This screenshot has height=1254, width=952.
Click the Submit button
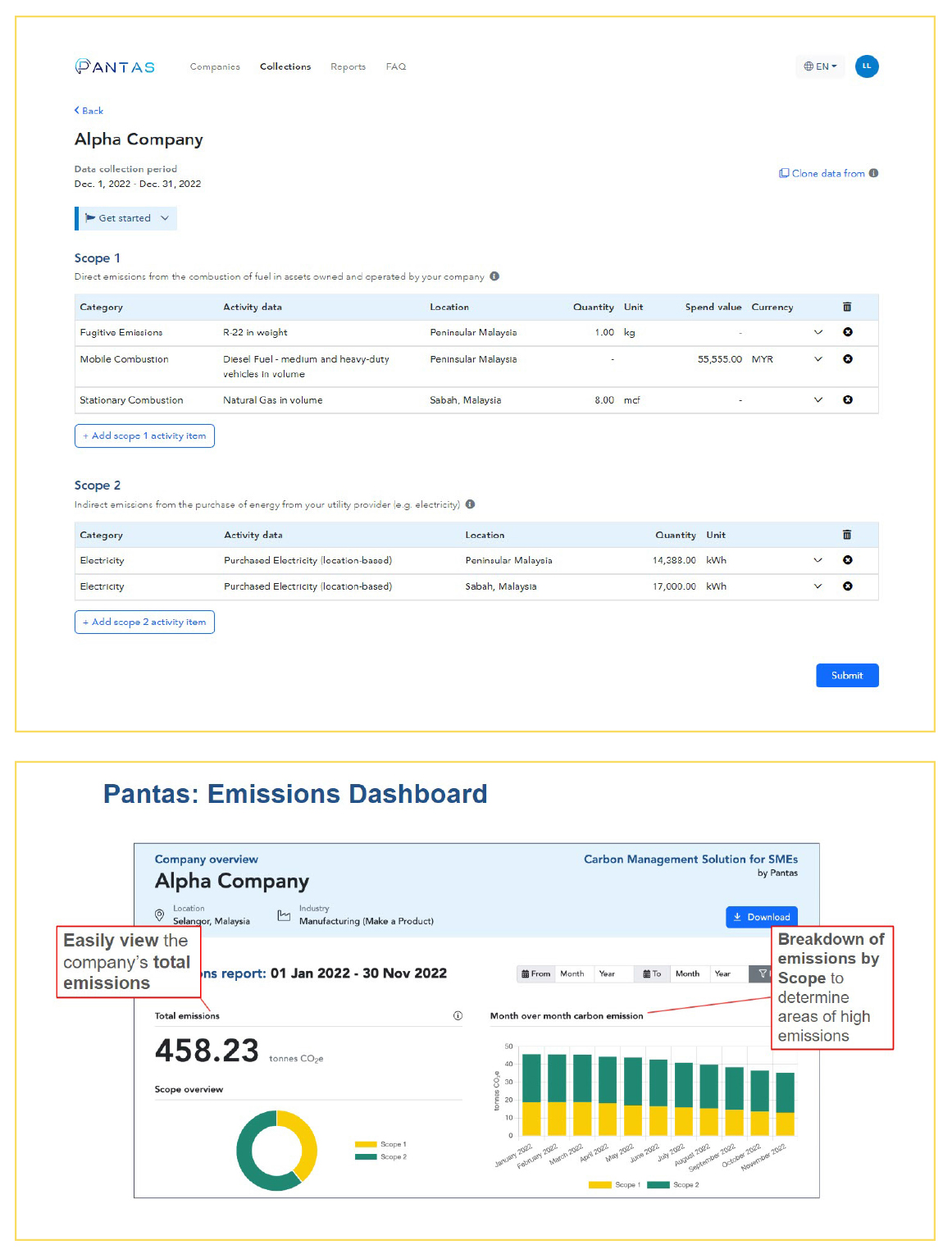coord(847,676)
